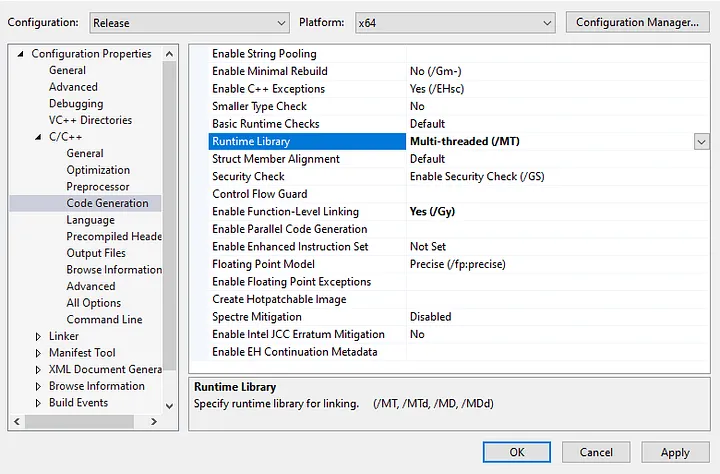Expand the Build Events node arrow
720x474 pixels.
38,403
